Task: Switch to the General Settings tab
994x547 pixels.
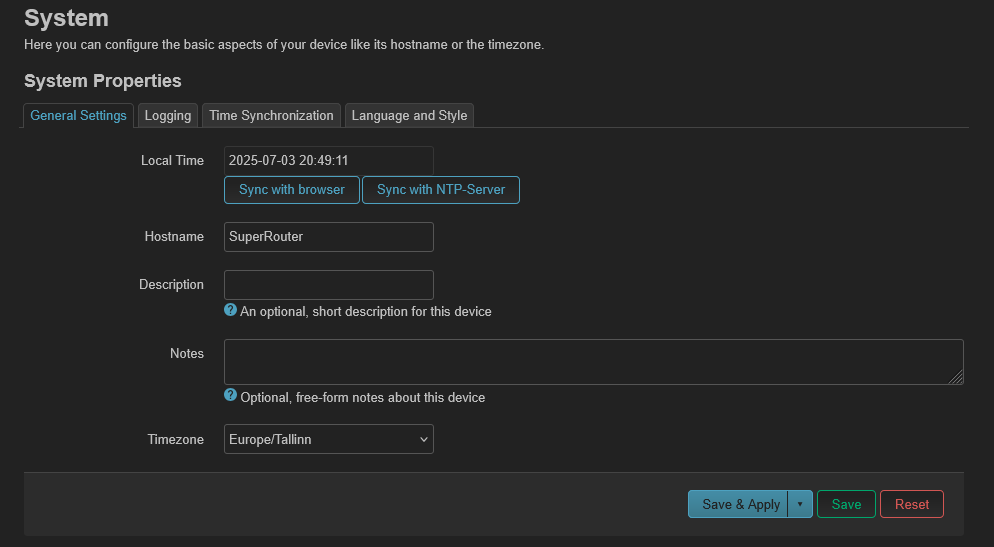Action: 79,115
